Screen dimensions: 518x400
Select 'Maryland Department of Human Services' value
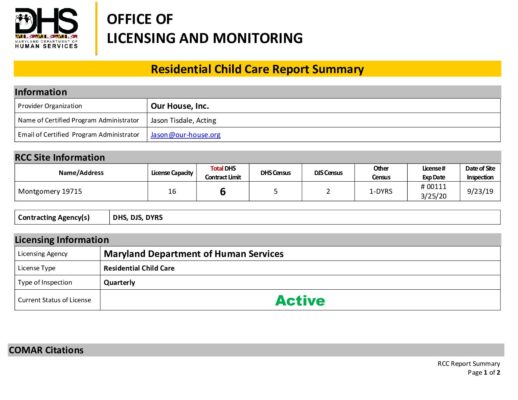coord(194,254)
